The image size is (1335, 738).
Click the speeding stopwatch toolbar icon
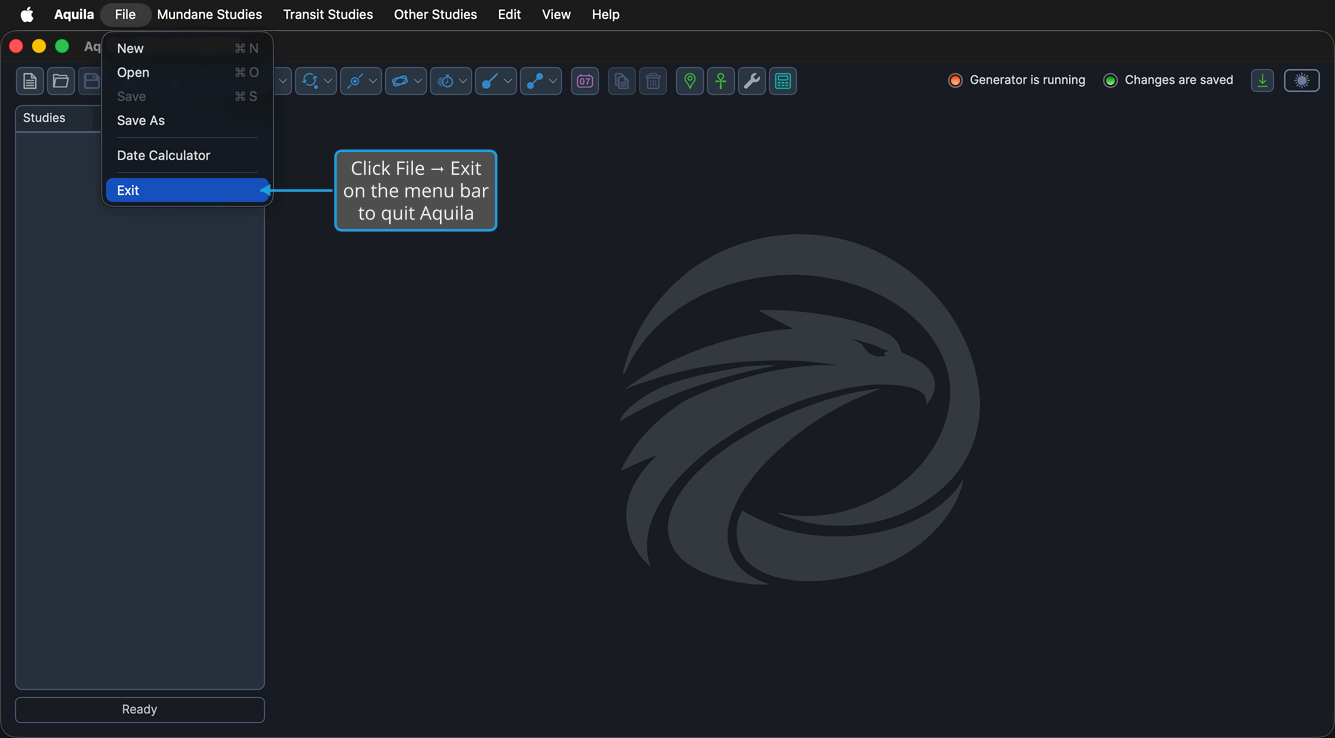(x=445, y=81)
